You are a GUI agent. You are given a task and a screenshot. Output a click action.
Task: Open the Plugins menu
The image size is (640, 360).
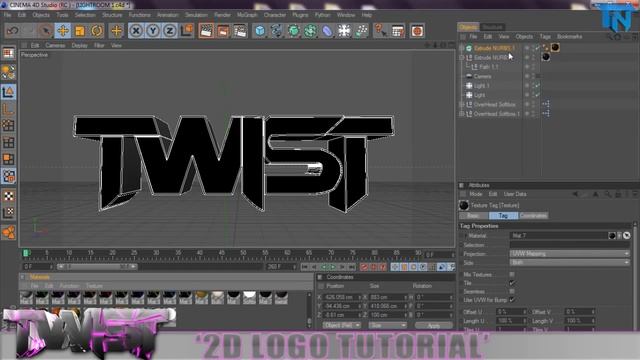pyautogui.click(x=300, y=15)
